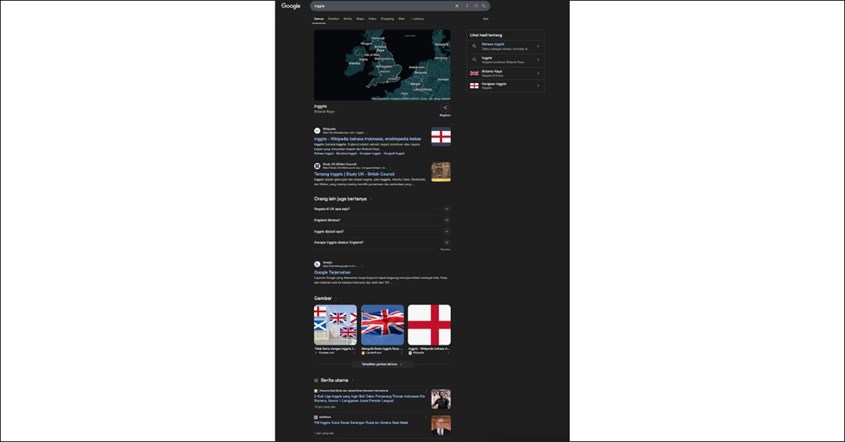Open Tentang Inggris Study UK British Council

tap(354, 174)
